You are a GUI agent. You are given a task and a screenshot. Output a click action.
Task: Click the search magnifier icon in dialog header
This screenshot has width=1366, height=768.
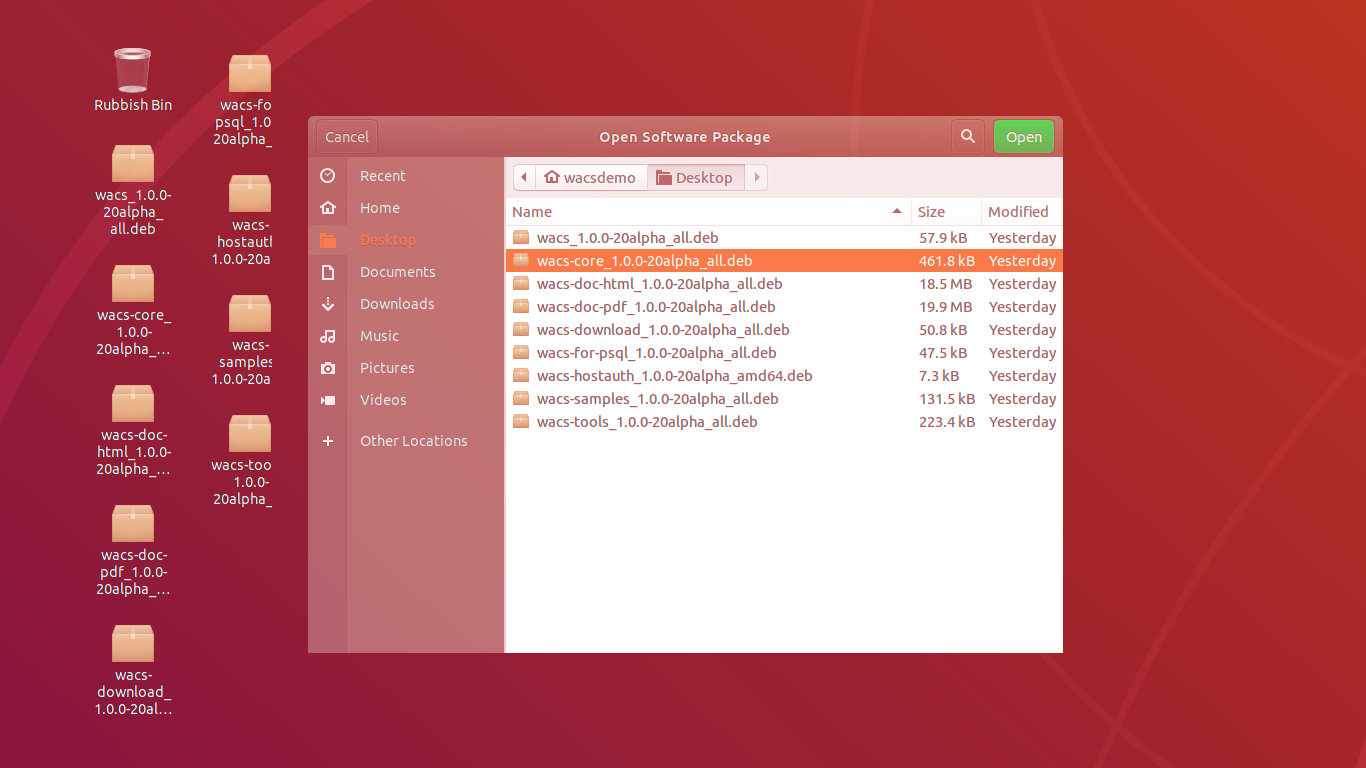pos(967,137)
